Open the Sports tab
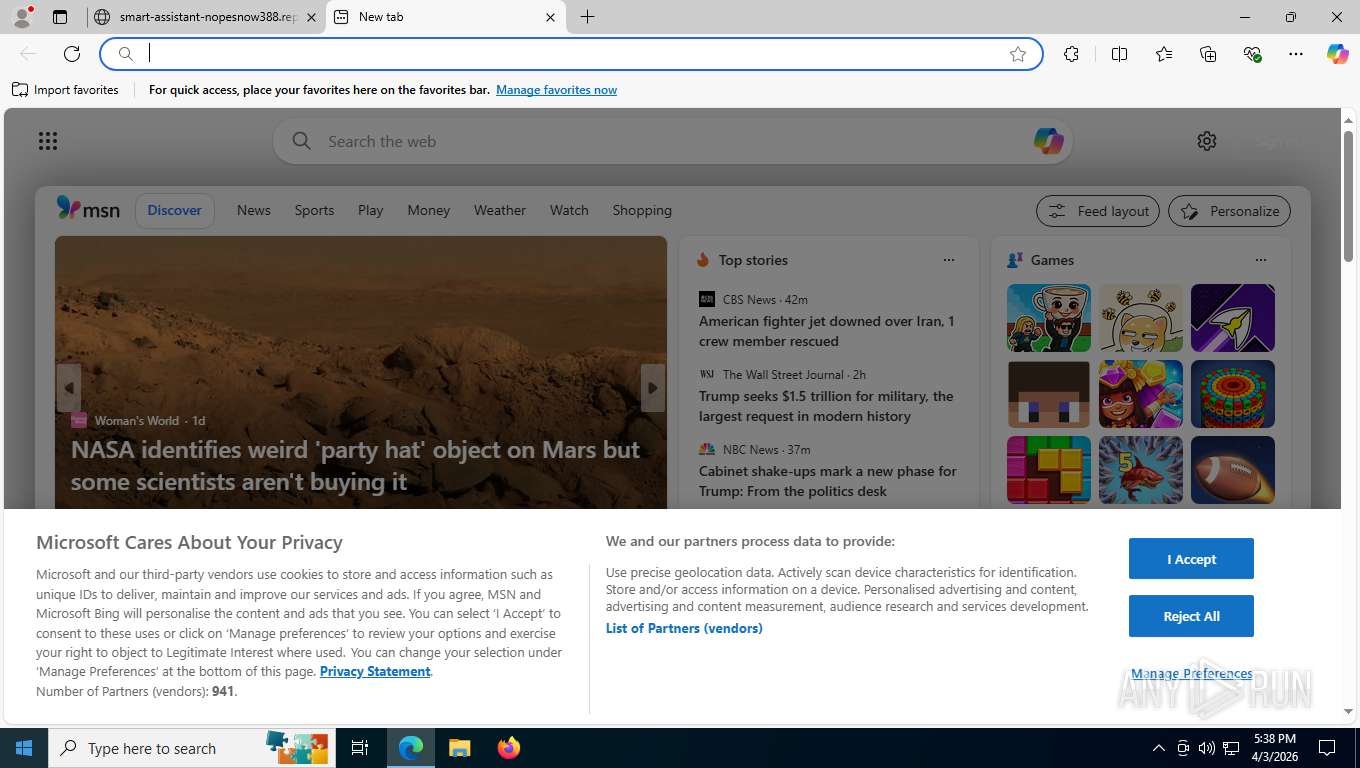Viewport: 1360px width, 768px height. 314,210
